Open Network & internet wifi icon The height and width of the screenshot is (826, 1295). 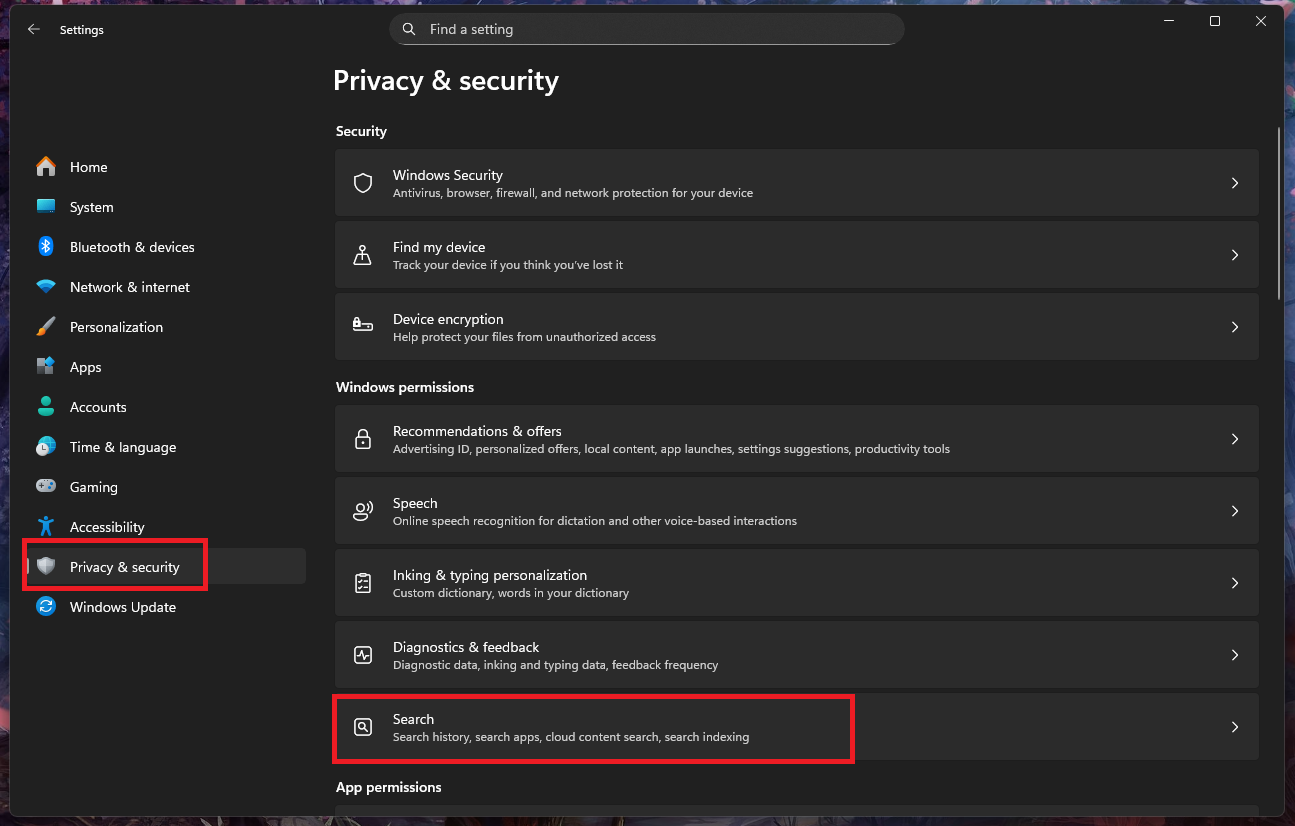46,287
